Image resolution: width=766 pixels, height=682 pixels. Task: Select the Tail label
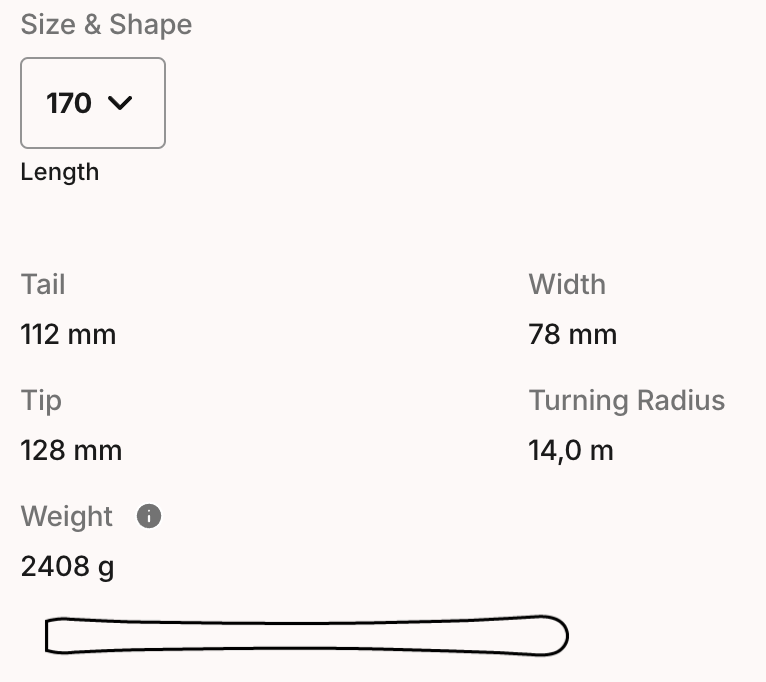click(43, 284)
